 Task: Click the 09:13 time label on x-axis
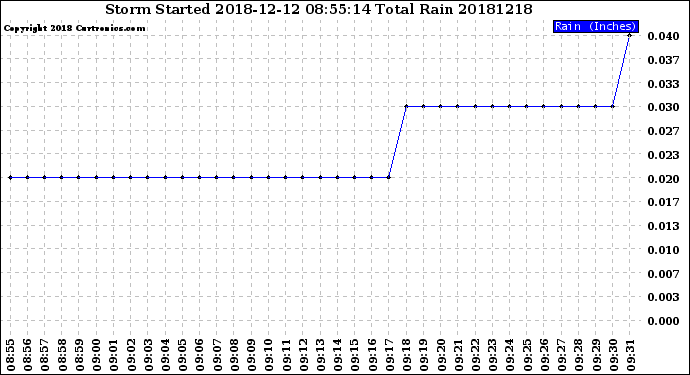click(x=320, y=355)
